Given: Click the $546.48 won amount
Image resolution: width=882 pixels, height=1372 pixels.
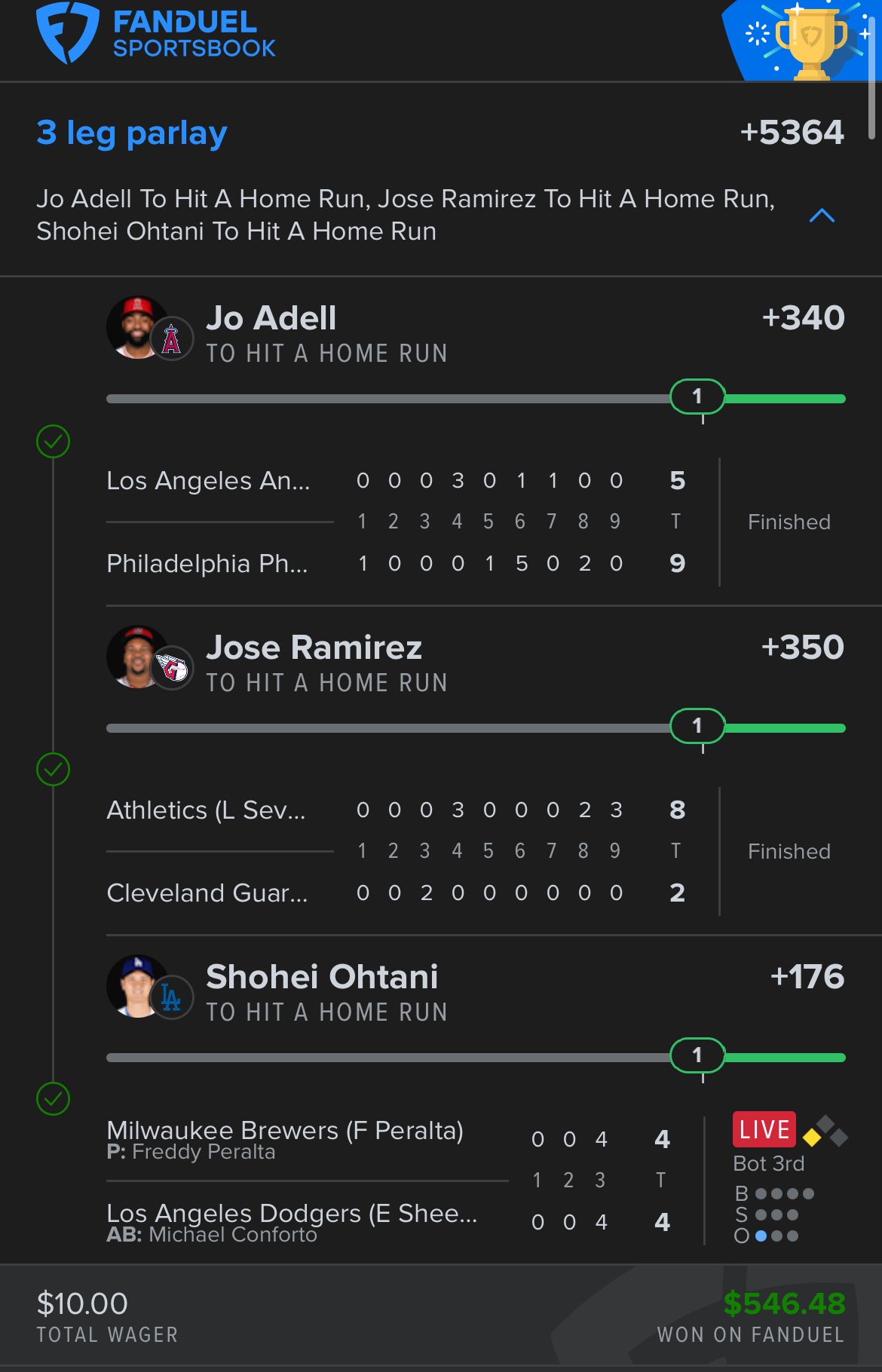Looking at the screenshot, I should click(784, 1303).
